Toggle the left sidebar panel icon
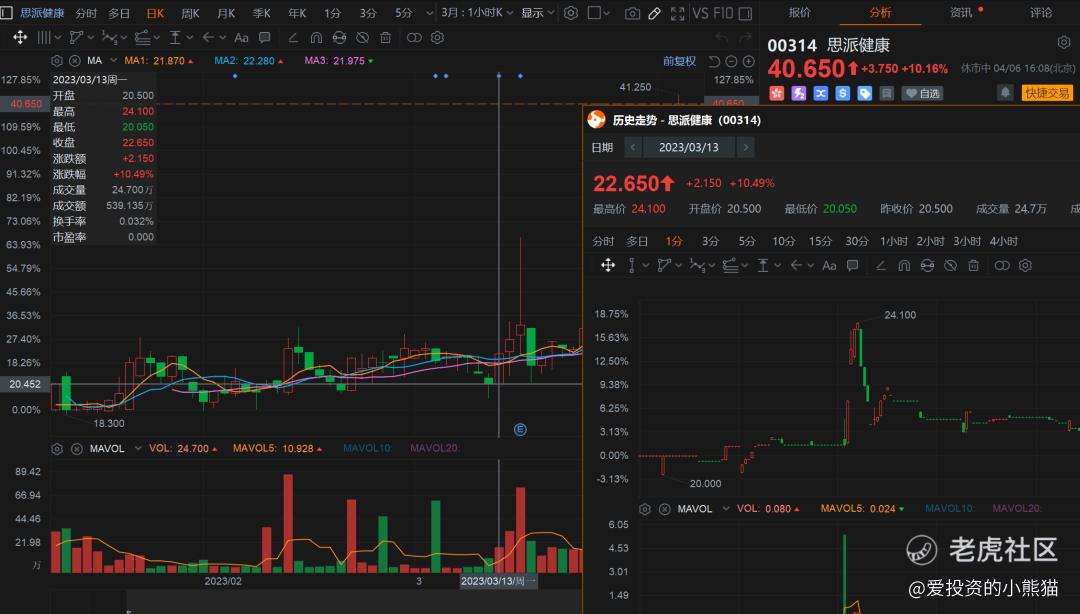 click(6, 12)
